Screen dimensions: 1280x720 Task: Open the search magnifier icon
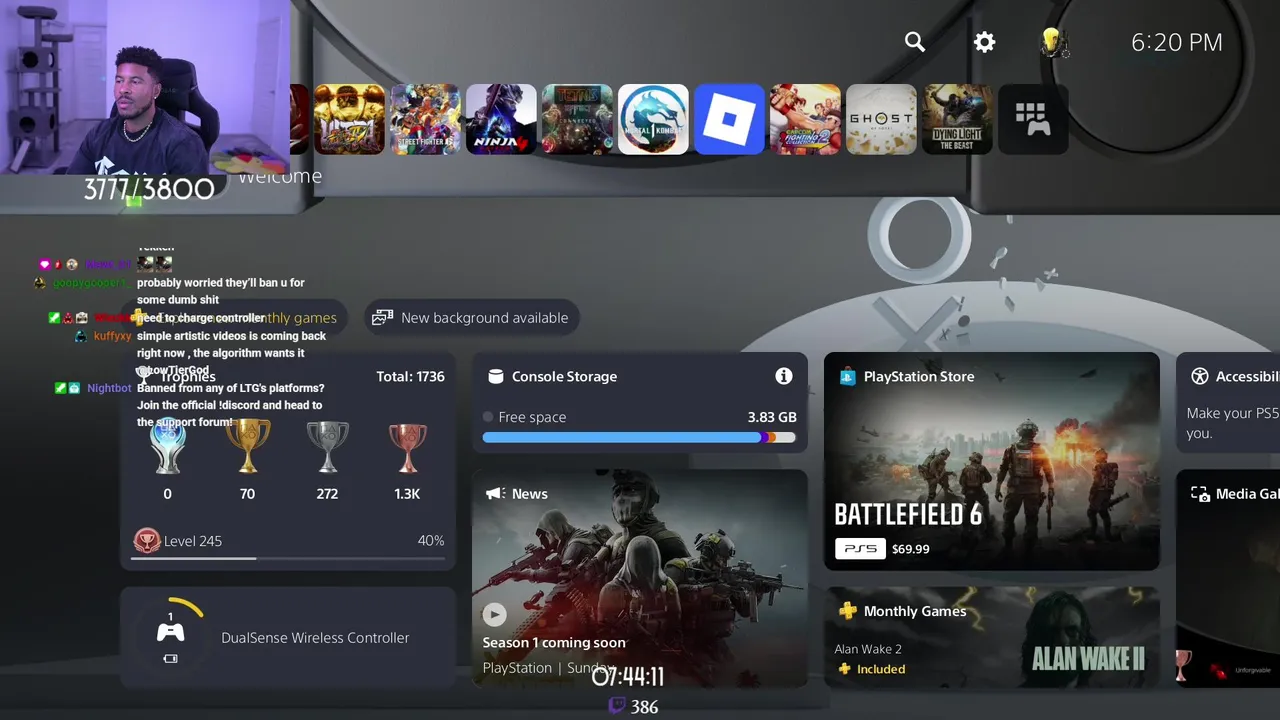(x=915, y=42)
